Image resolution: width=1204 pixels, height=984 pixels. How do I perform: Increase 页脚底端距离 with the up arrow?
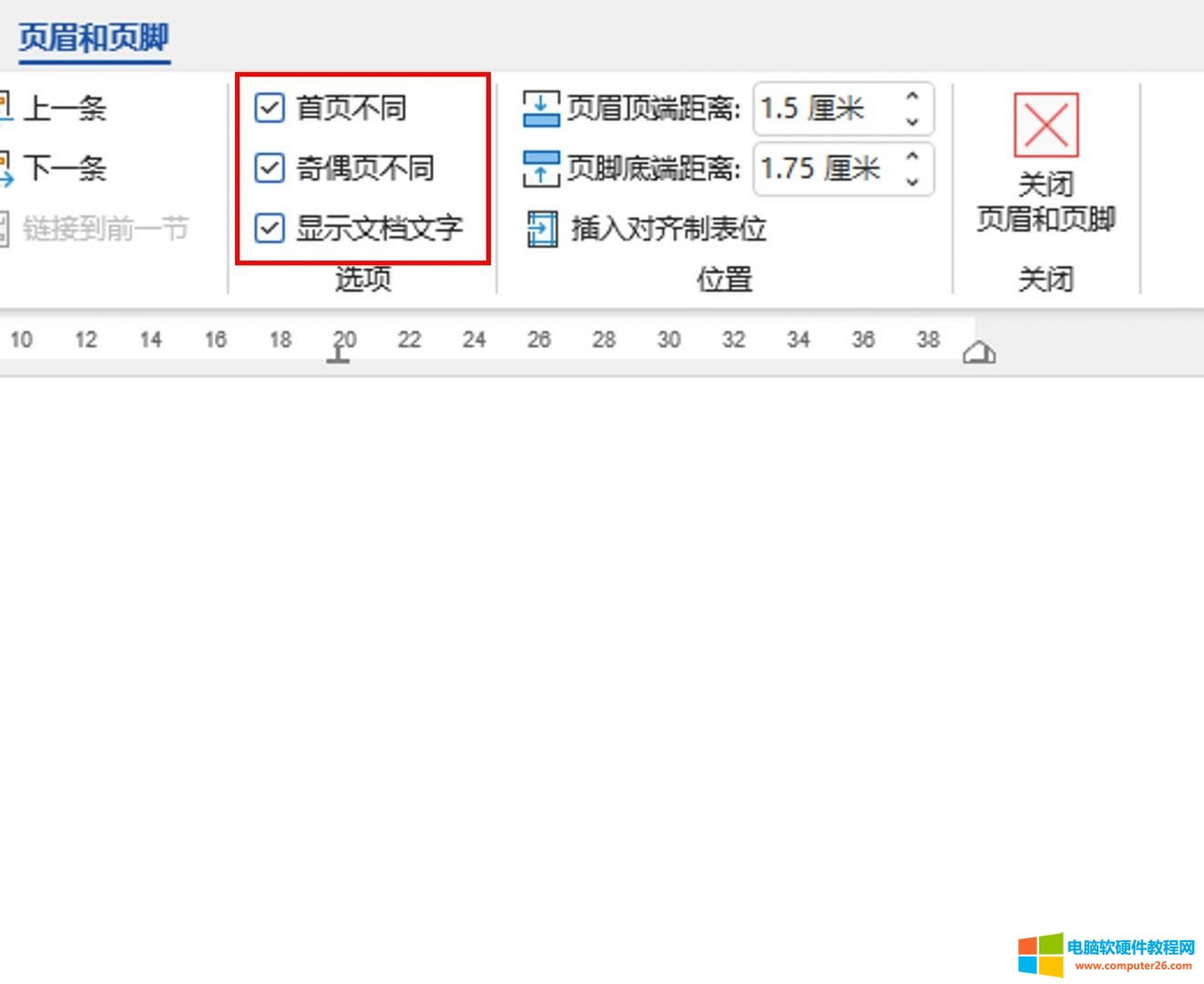click(x=913, y=156)
